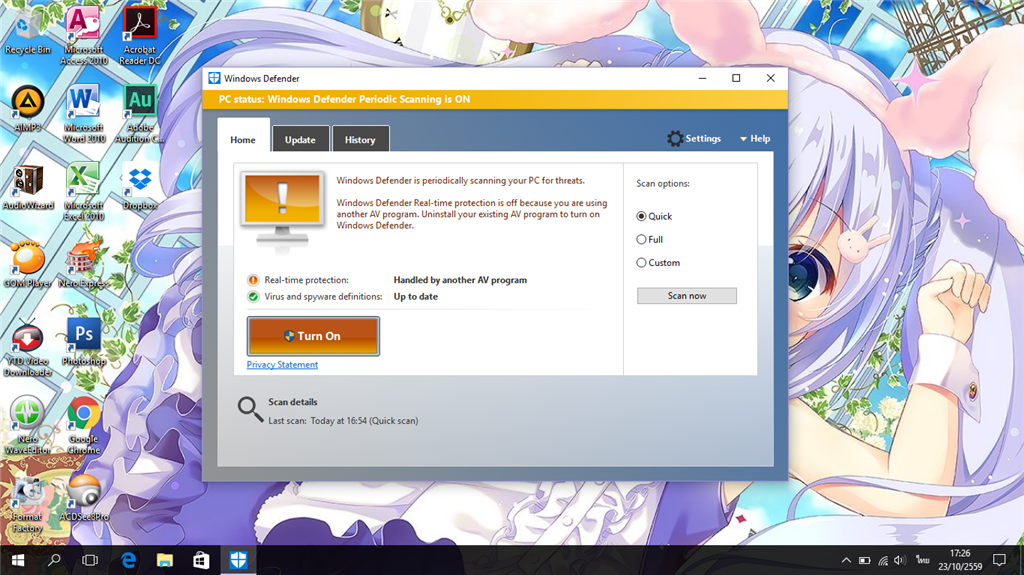Open AudioWizard desktop icon

click(27, 188)
